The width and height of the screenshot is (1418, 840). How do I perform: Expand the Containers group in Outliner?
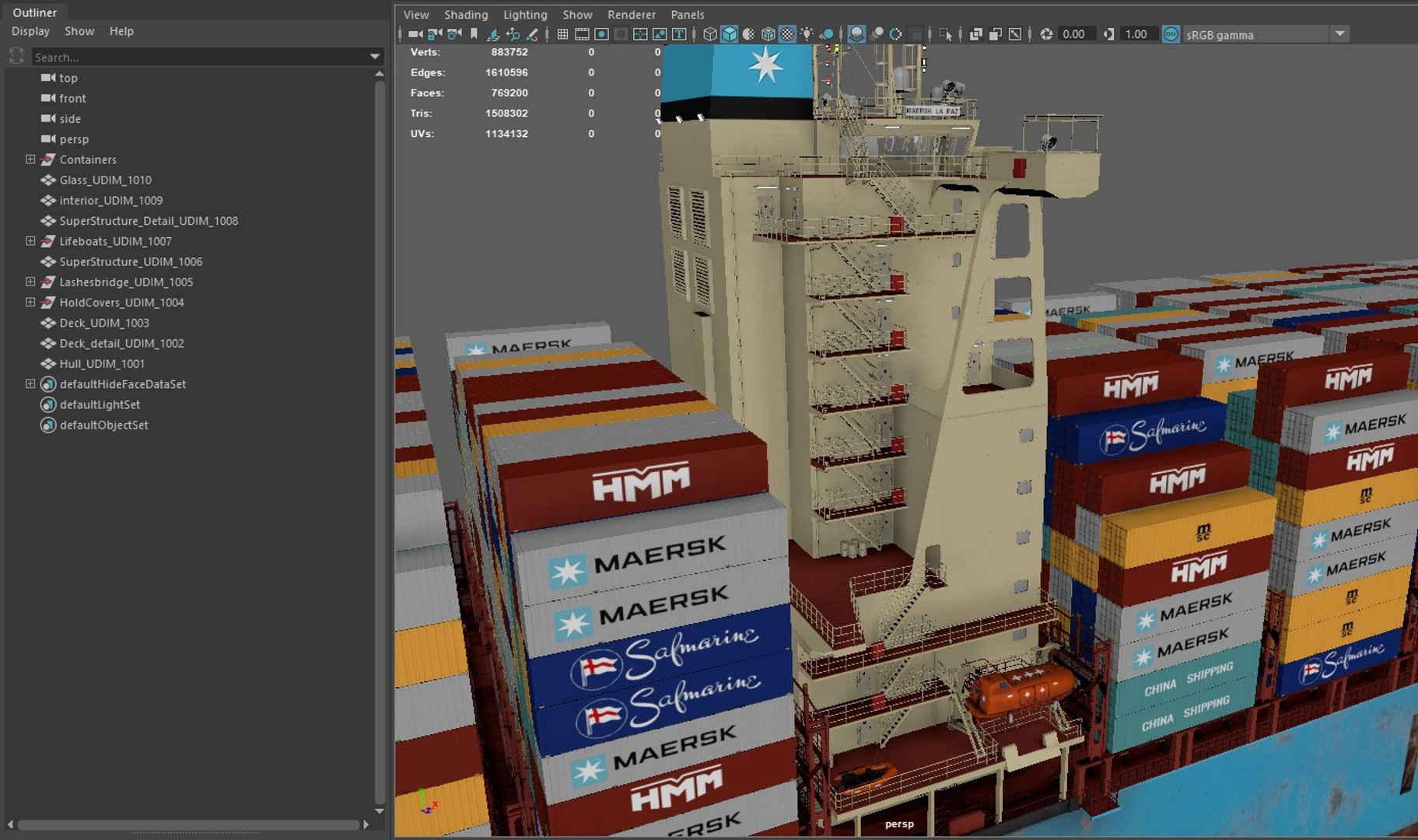(x=30, y=159)
